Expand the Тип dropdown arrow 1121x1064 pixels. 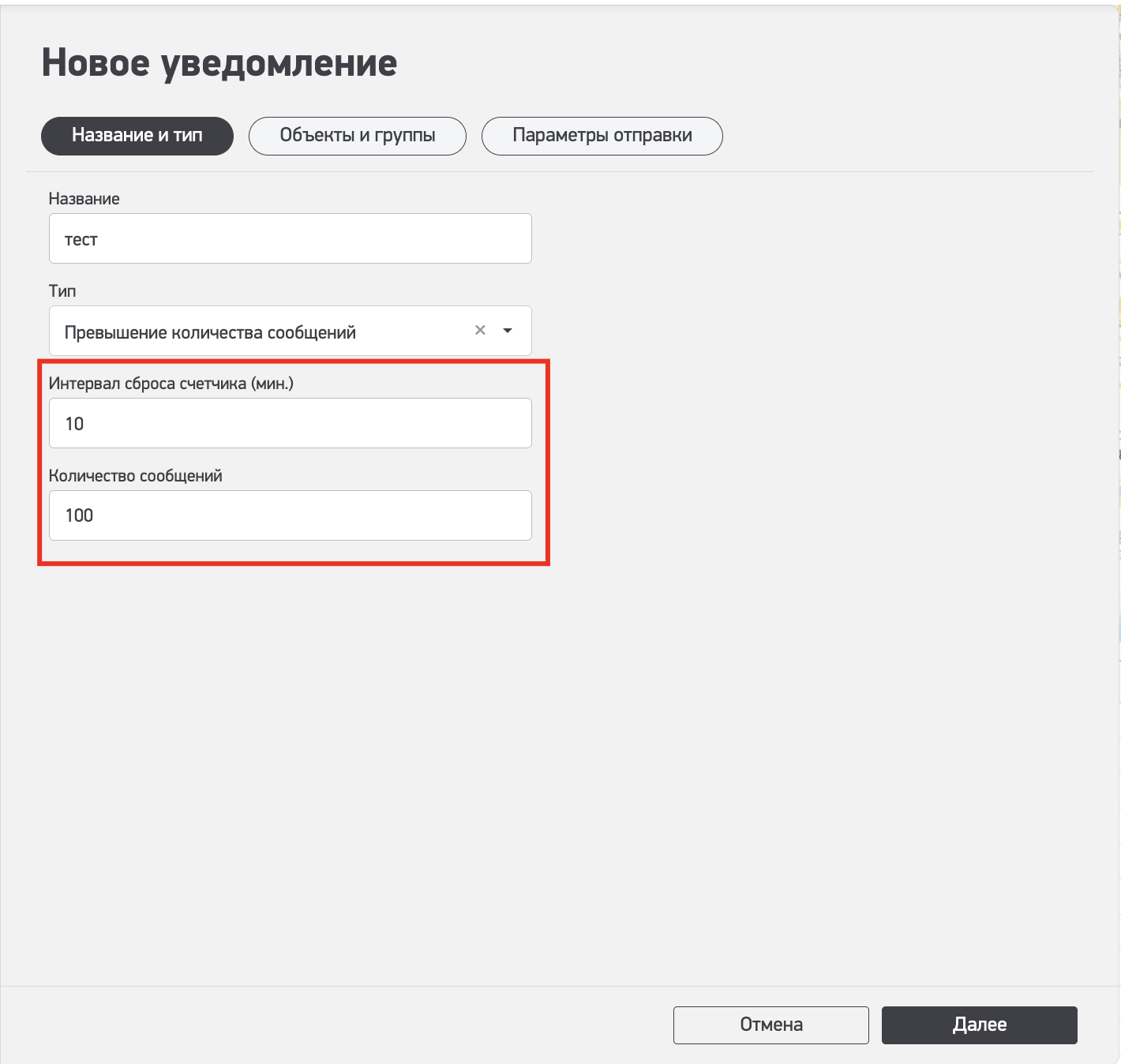pyautogui.click(x=508, y=331)
